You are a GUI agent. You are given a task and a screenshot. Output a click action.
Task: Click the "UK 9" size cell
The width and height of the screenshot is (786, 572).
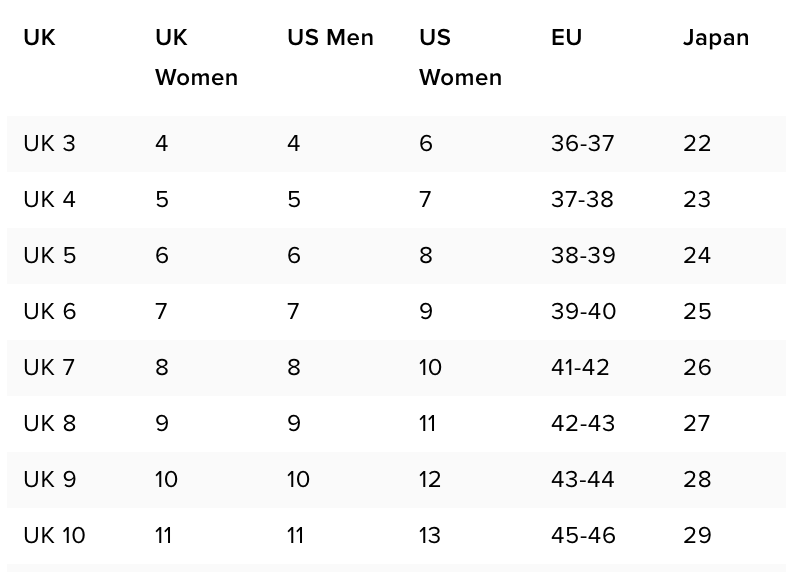click(x=49, y=479)
